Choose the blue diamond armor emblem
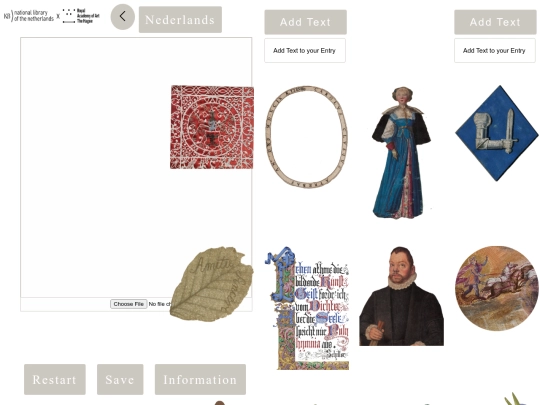 (497, 133)
